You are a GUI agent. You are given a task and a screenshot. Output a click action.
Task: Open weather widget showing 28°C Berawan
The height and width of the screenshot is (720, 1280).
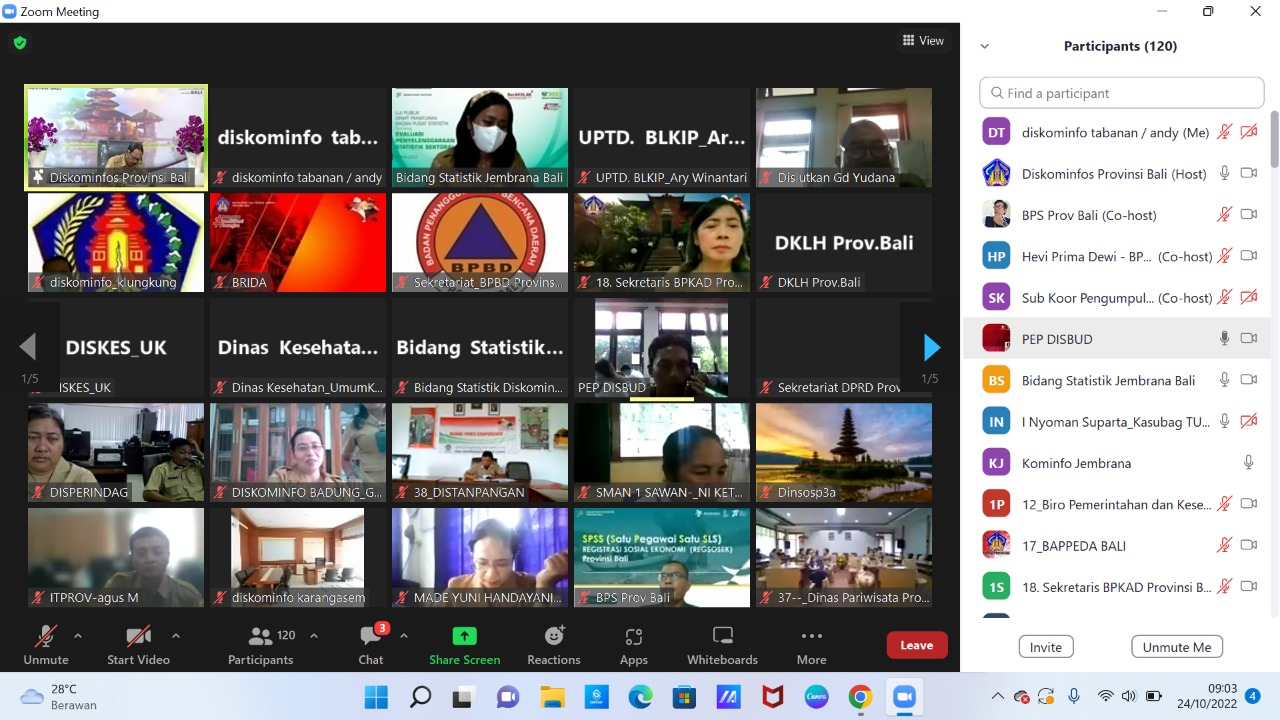(60, 696)
